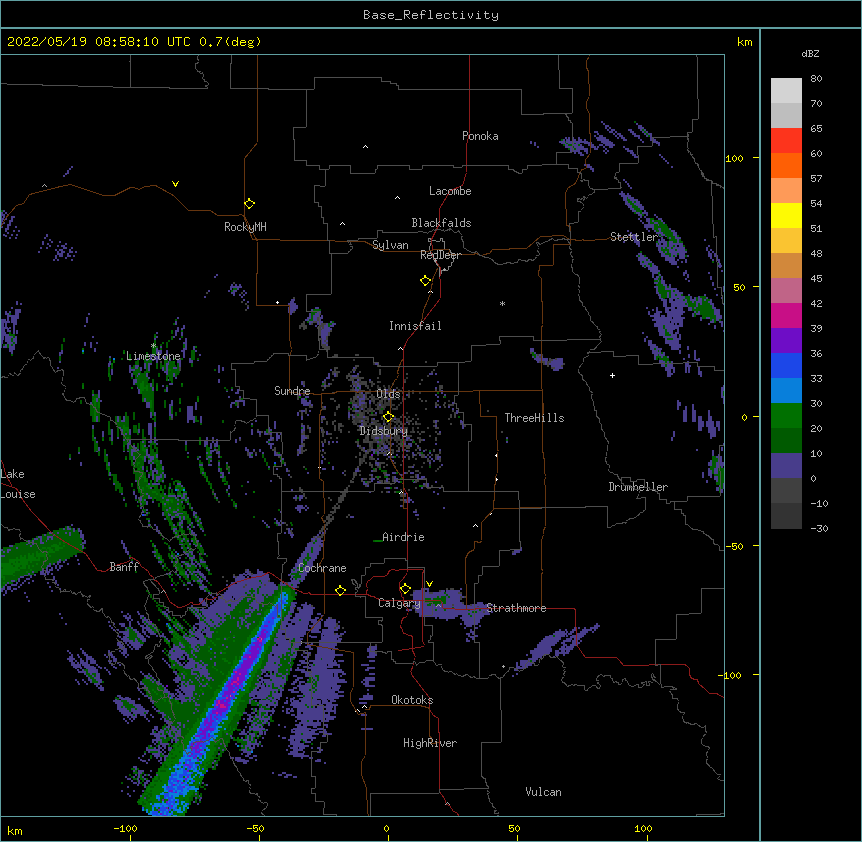Click the Lacombe city label
Image resolution: width=862 pixels, height=842 pixels.
450,191
